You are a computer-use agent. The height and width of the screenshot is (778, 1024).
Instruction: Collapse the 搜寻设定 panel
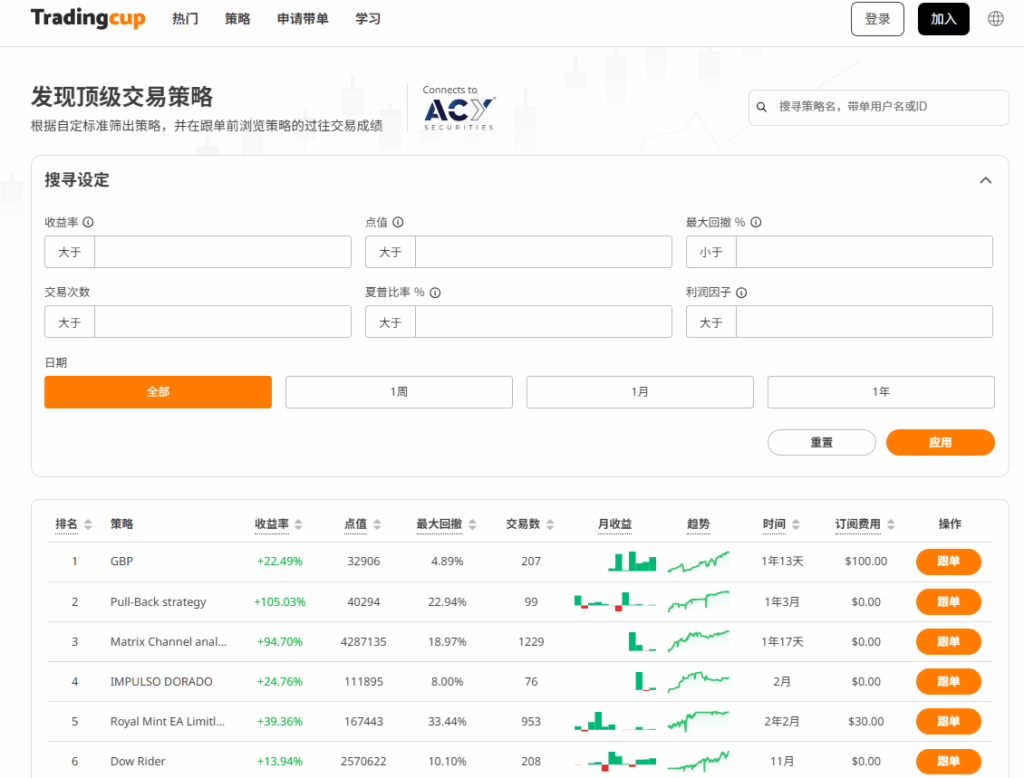tap(985, 180)
